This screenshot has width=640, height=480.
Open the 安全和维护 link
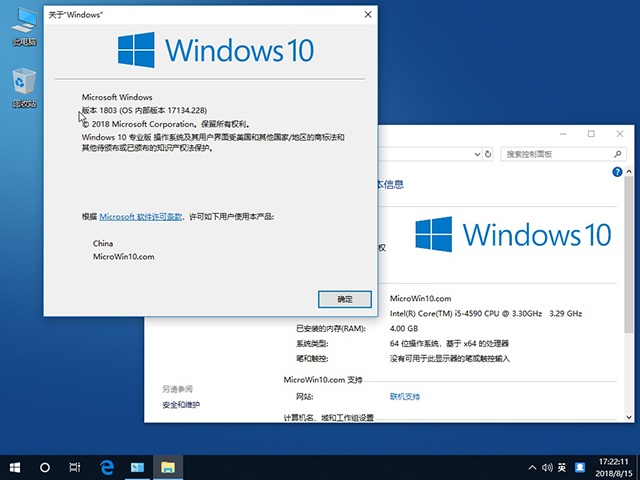point(181,405)
